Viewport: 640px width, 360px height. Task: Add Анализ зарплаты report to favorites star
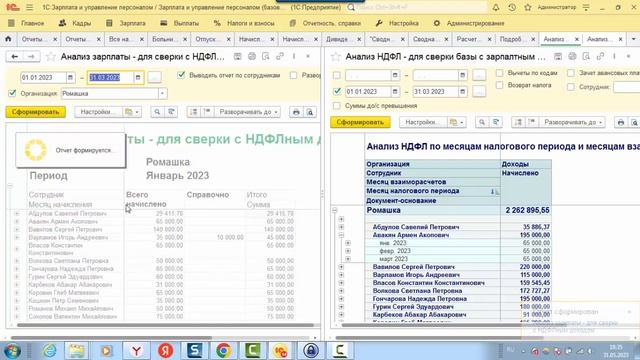pos(51,57)
